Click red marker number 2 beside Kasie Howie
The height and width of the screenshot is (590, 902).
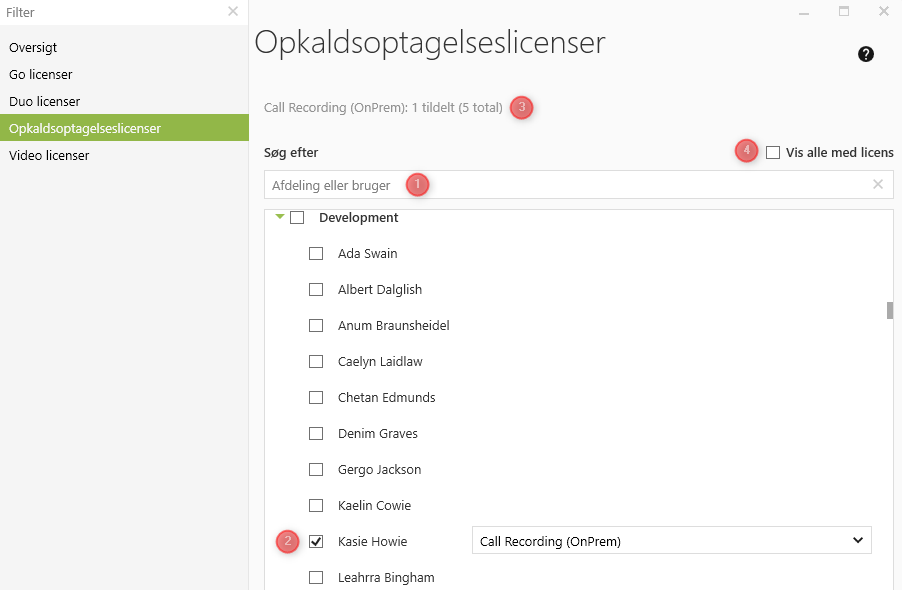tap(288, 541)
